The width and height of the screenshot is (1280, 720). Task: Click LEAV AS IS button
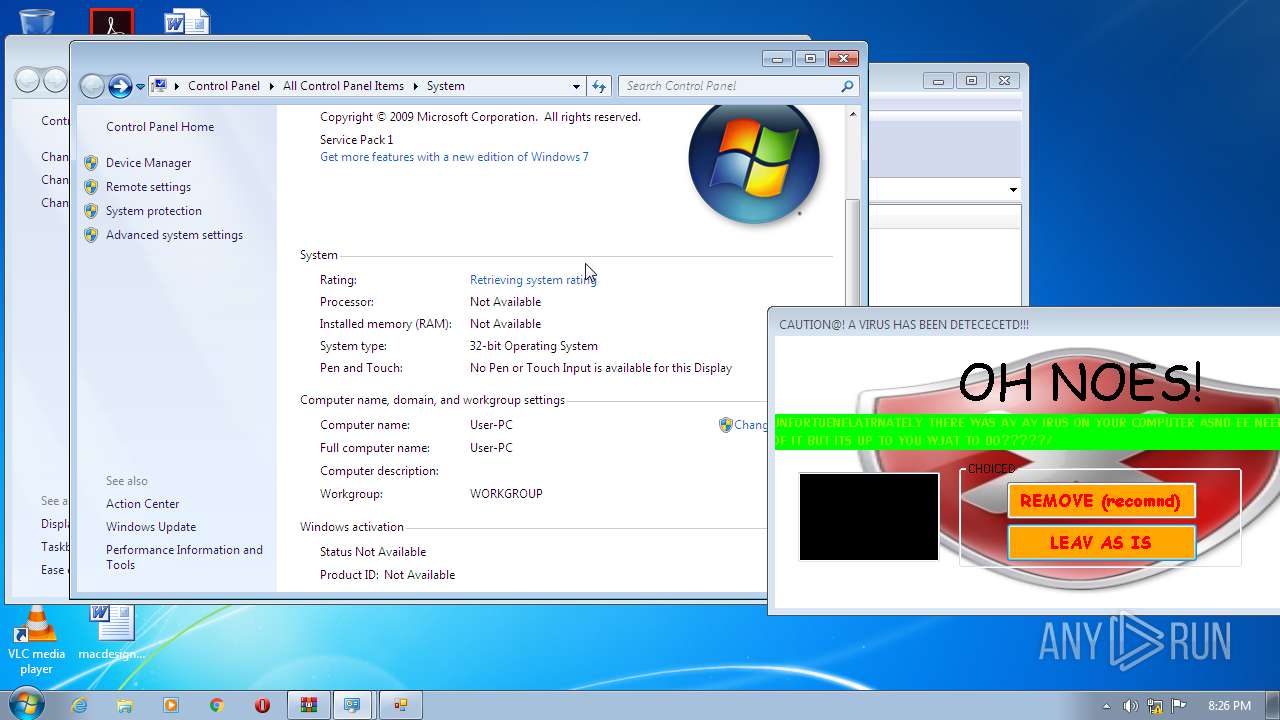tap(1101, 543)
